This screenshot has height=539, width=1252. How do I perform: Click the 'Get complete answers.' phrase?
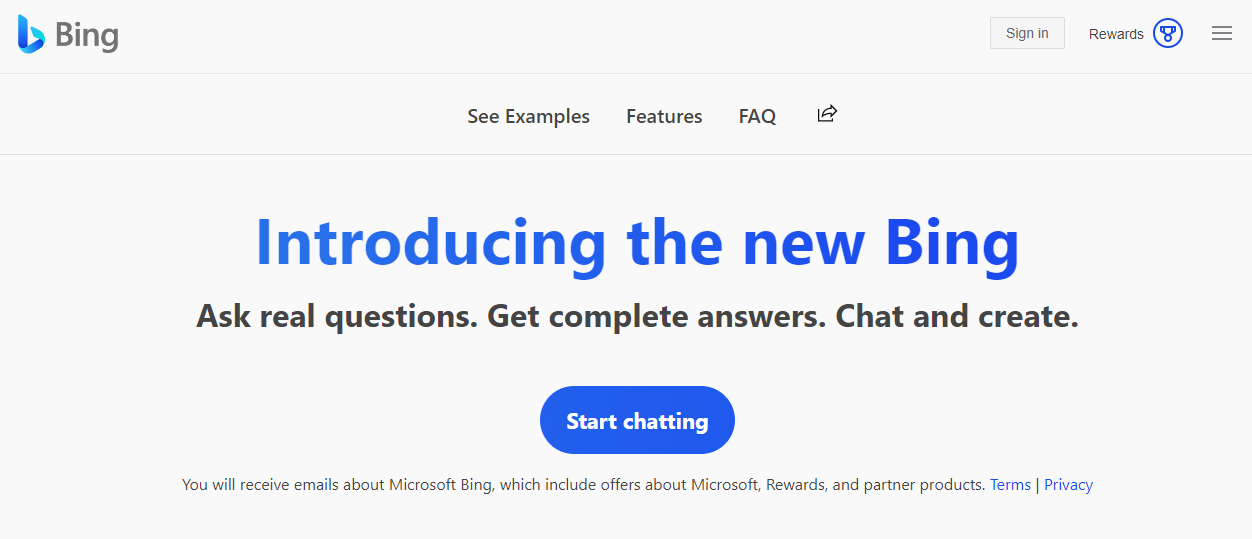(656, 317)
